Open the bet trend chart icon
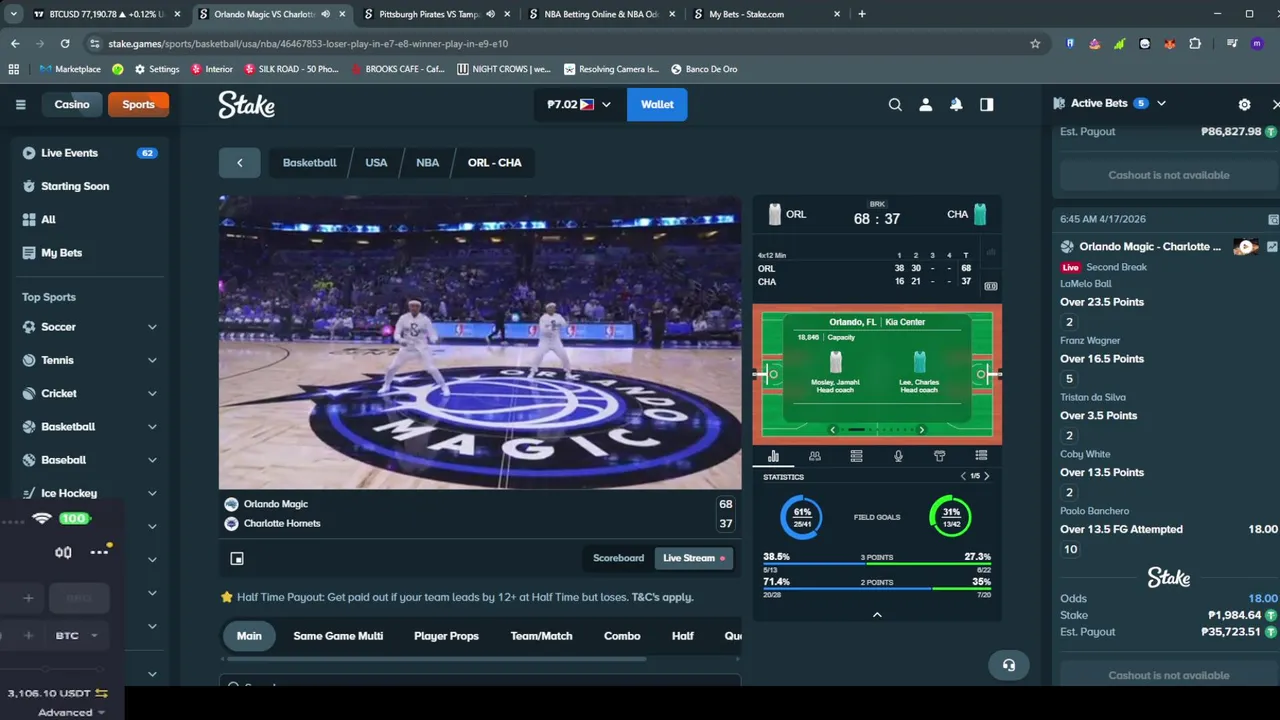The image size is (1280, 720). [1272, 247]
